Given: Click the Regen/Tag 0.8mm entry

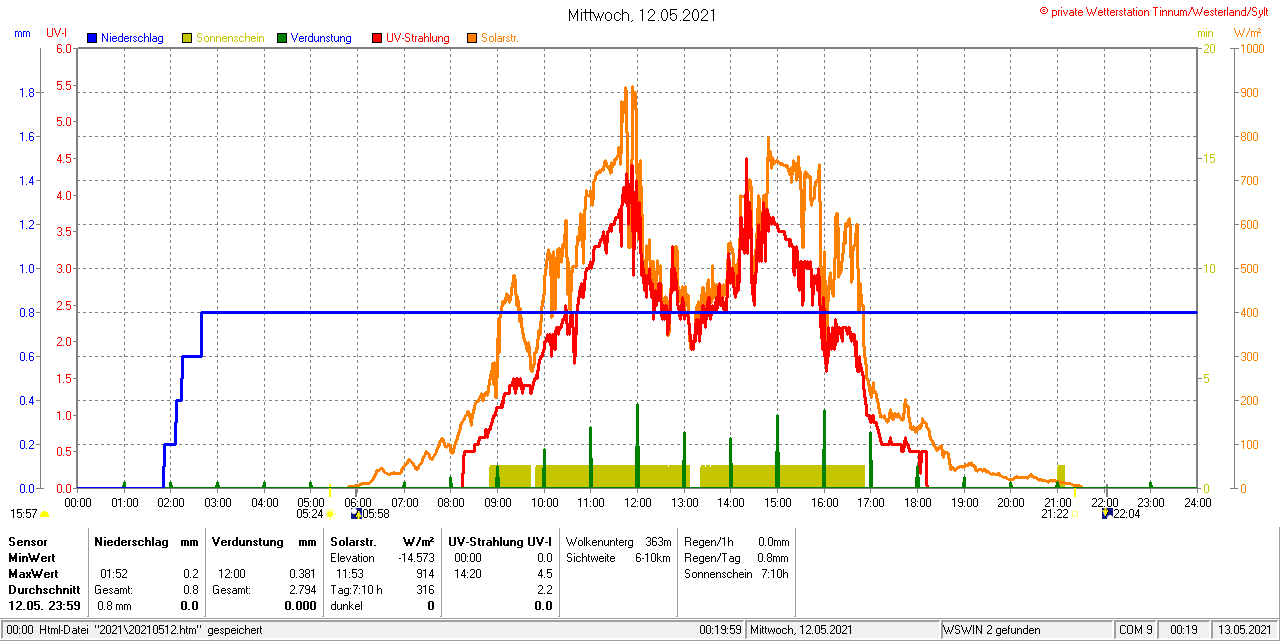Looking at the screenshot, I should [737, 557].
